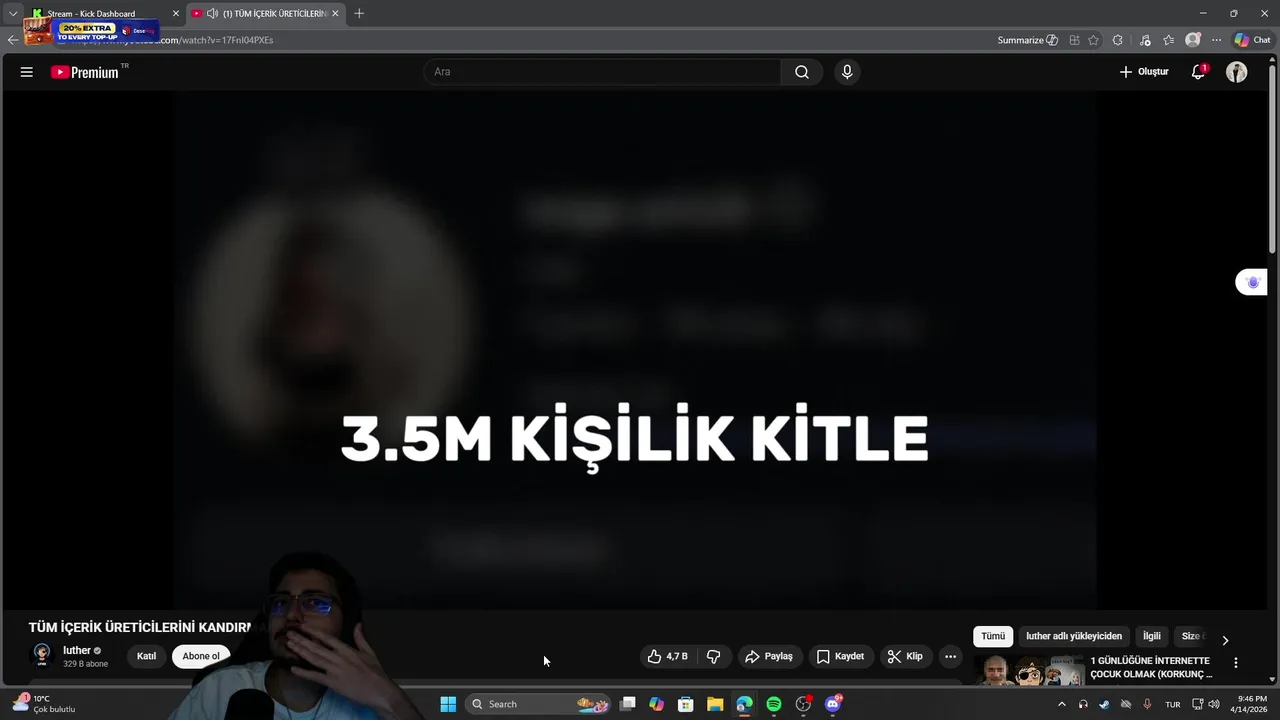1280x720 pixels.
Task: Close the Kick Dashboard tab
Action: tap(176, 14)
